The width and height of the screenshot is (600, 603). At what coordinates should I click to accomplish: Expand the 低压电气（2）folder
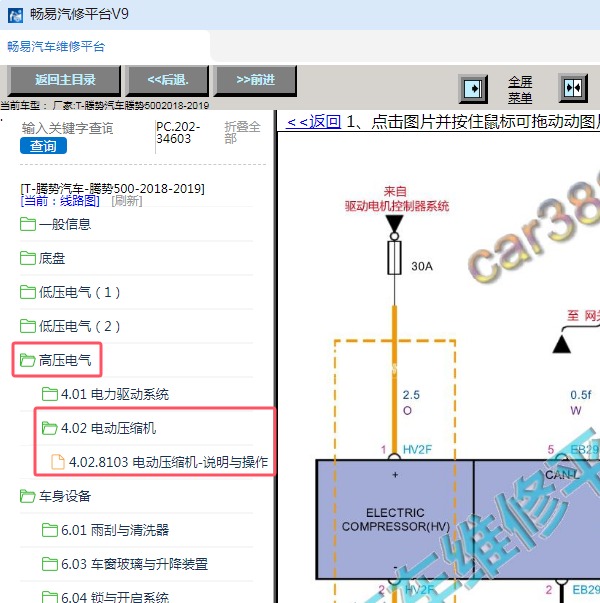point(79,326)
